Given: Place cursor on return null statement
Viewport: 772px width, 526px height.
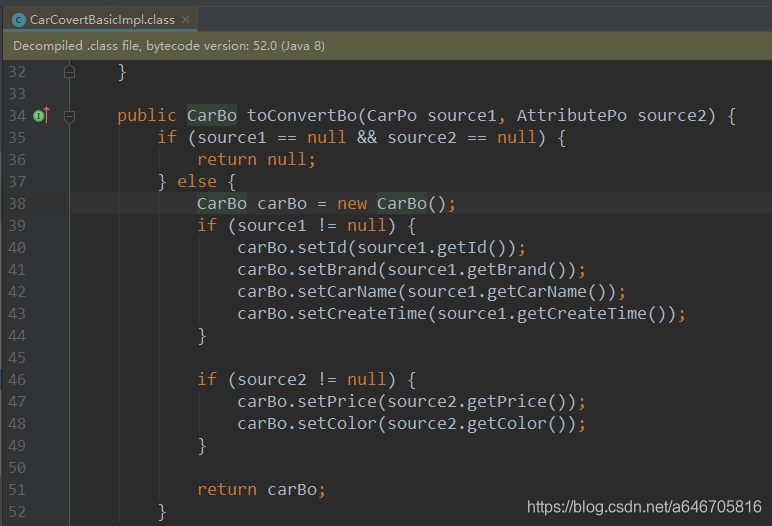Looking at the screenshot, I should point(256,160).
